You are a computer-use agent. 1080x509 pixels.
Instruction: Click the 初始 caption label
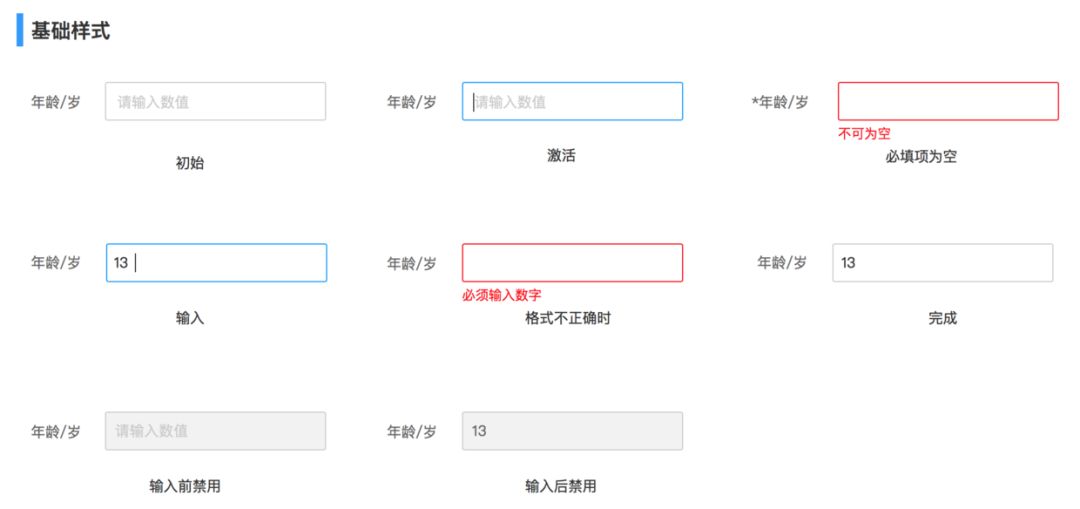(x=190, y=164)
